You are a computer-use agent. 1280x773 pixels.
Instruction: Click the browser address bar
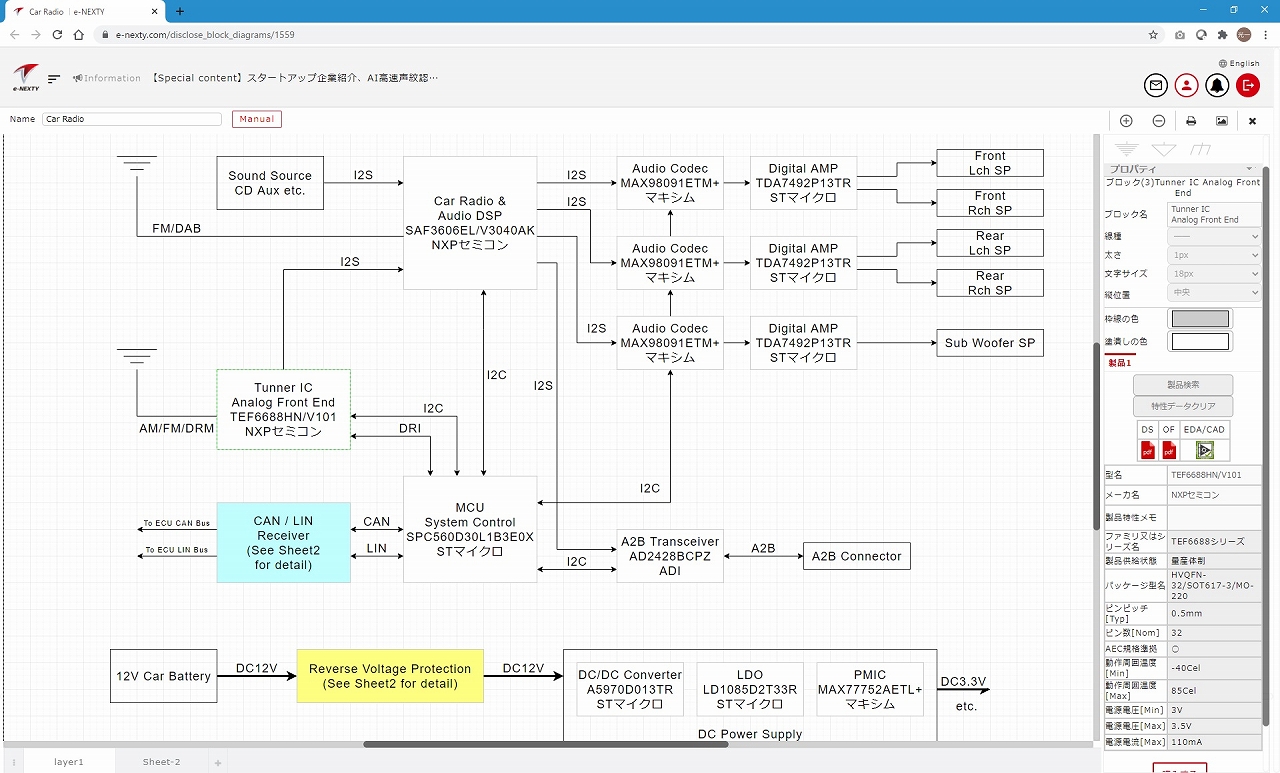pos(620,34)
